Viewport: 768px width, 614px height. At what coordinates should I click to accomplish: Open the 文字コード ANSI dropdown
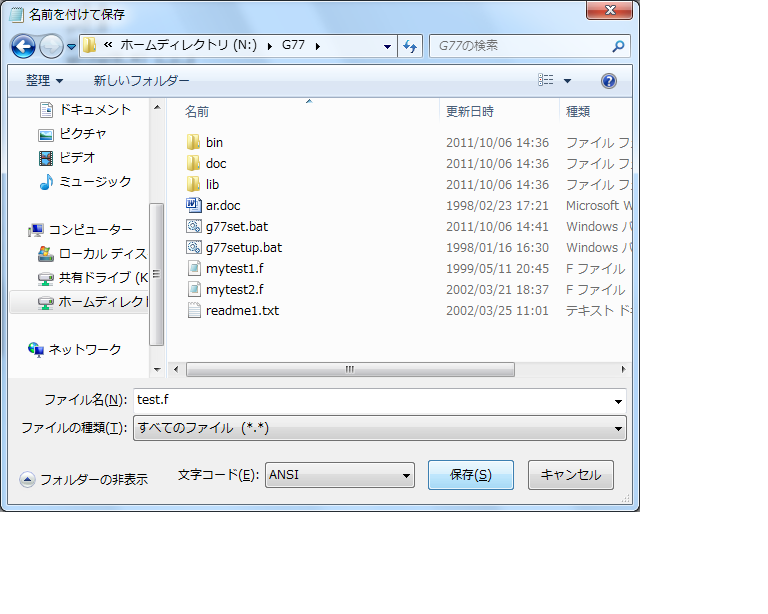pyautogui.click(x=340, y=475)
